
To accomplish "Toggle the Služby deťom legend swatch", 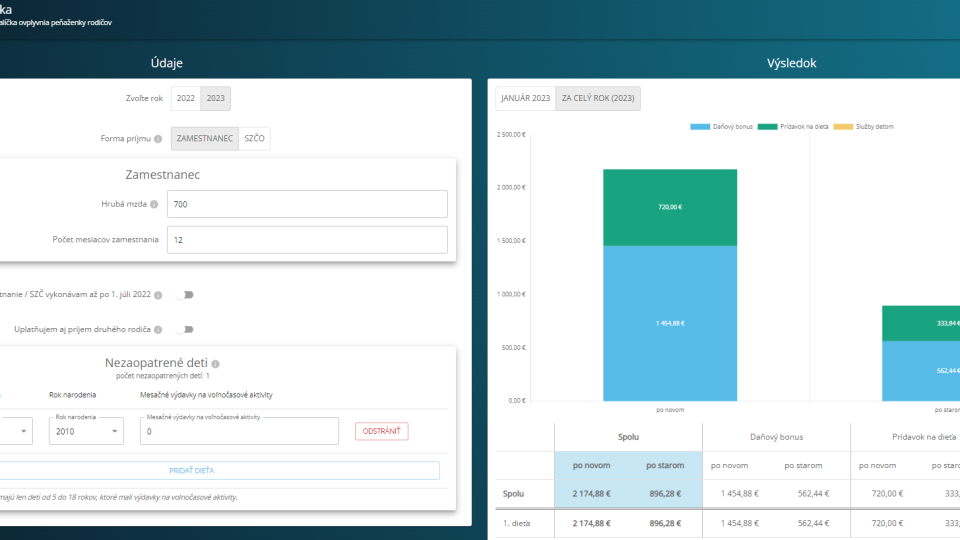I will (843, 127).
